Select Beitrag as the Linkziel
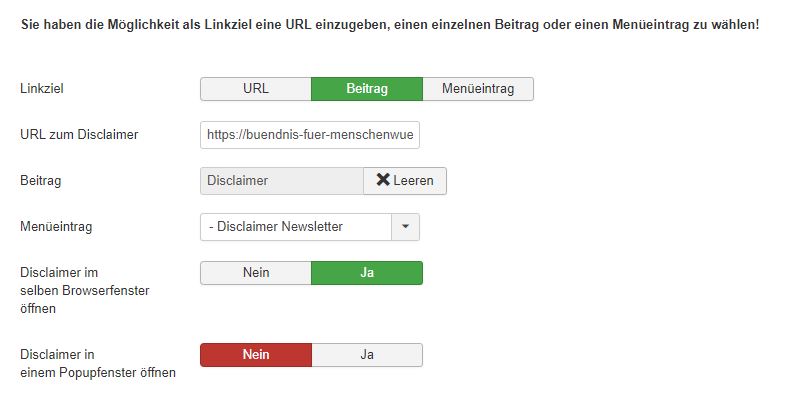Viewport: 790px width, 410px height. (367, 89)
